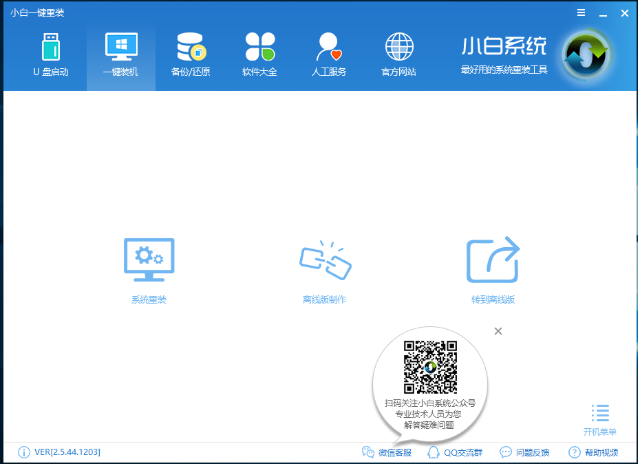Click the round 小白系统 logo emblem
This screenshot has width=638, height=464.
[586, 55]
